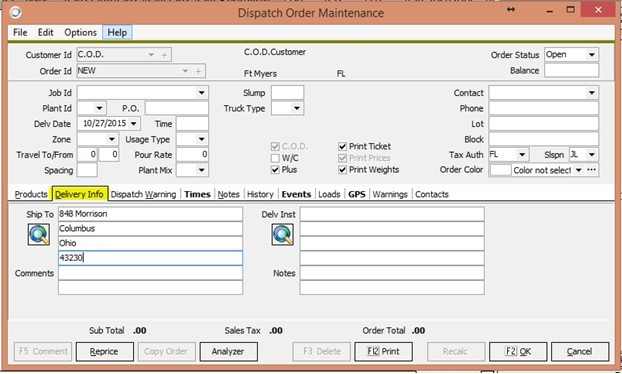This screenshot has height=374, width=622.
Task: Toggle the Print Prices checkbox
Action: point(343,158)
